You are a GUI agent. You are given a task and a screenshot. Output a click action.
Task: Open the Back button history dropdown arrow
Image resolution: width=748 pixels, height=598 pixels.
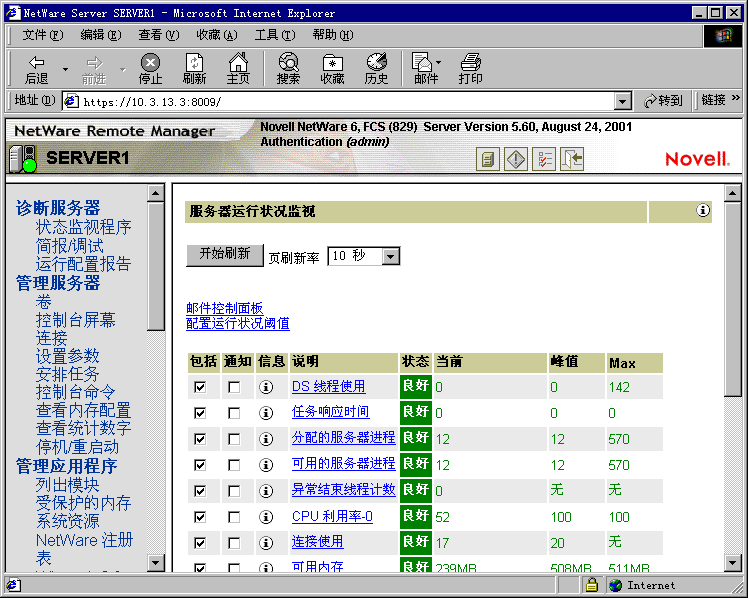[65, 69]
